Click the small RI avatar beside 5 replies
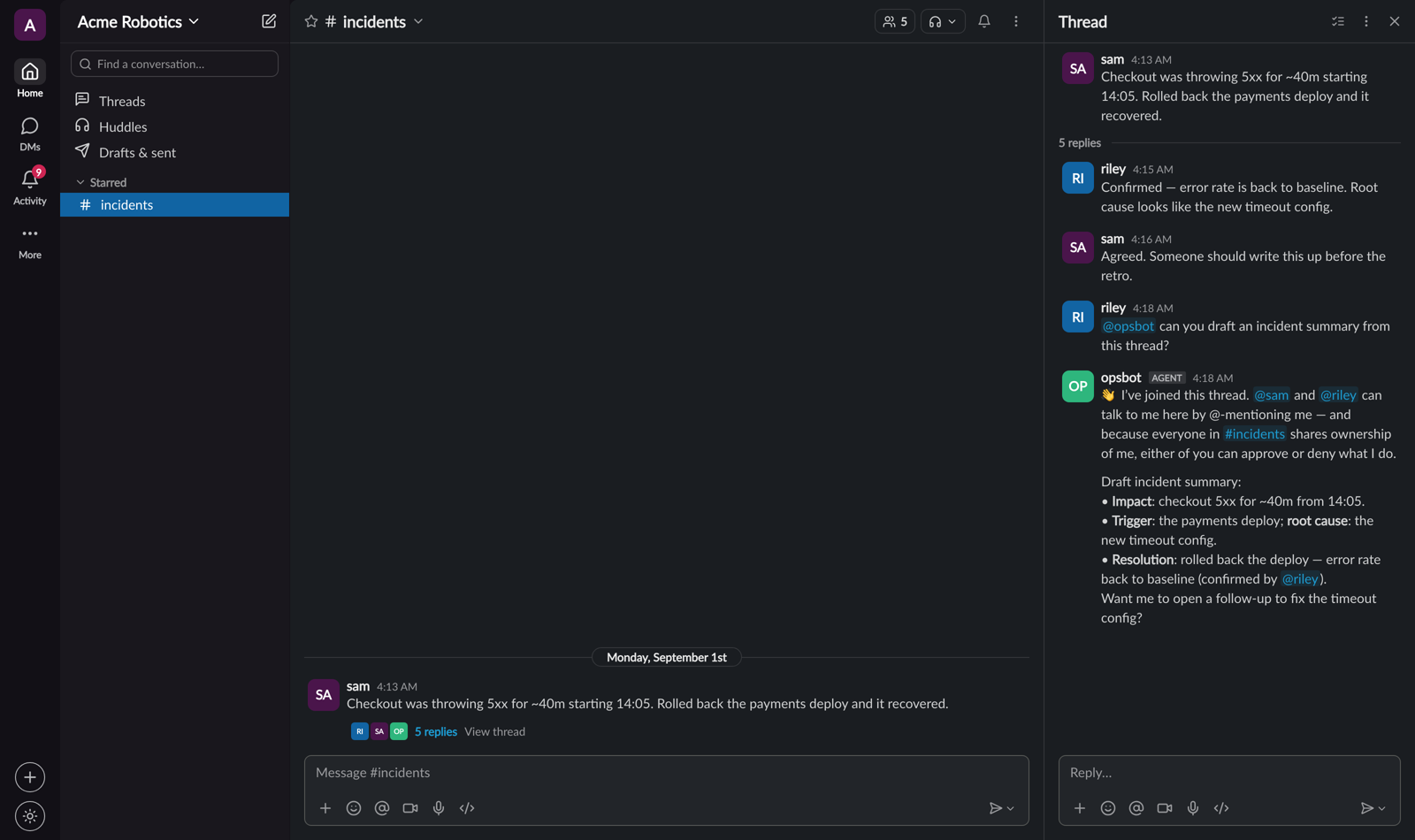Viewport: 1415px width, 840px height. pyautogui.click(x=360, y=731)
